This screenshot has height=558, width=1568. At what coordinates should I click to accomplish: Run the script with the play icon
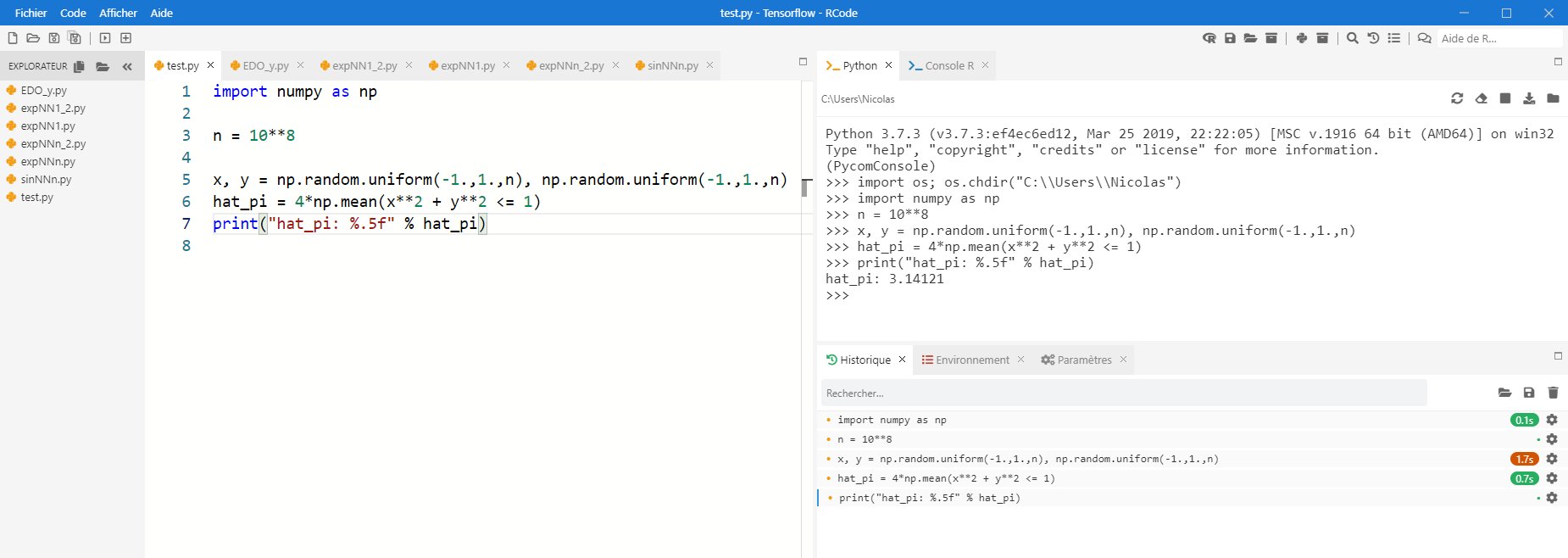[x=105, y=38]
